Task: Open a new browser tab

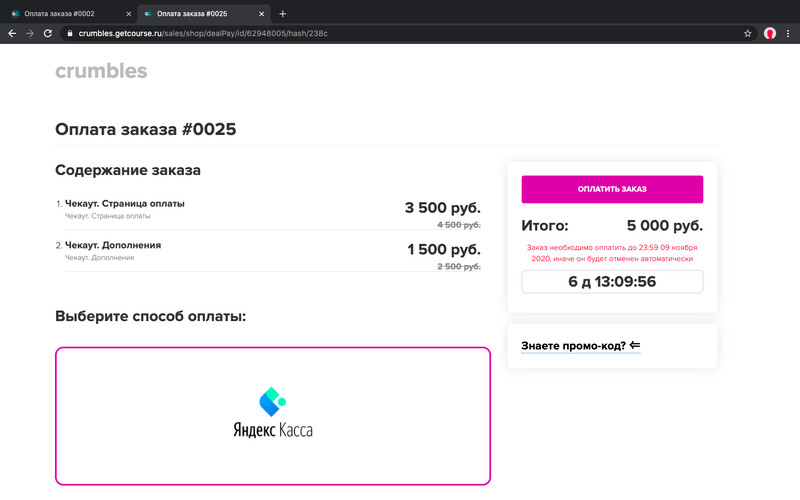Action: pyautogui.click(x=283, y=14)
